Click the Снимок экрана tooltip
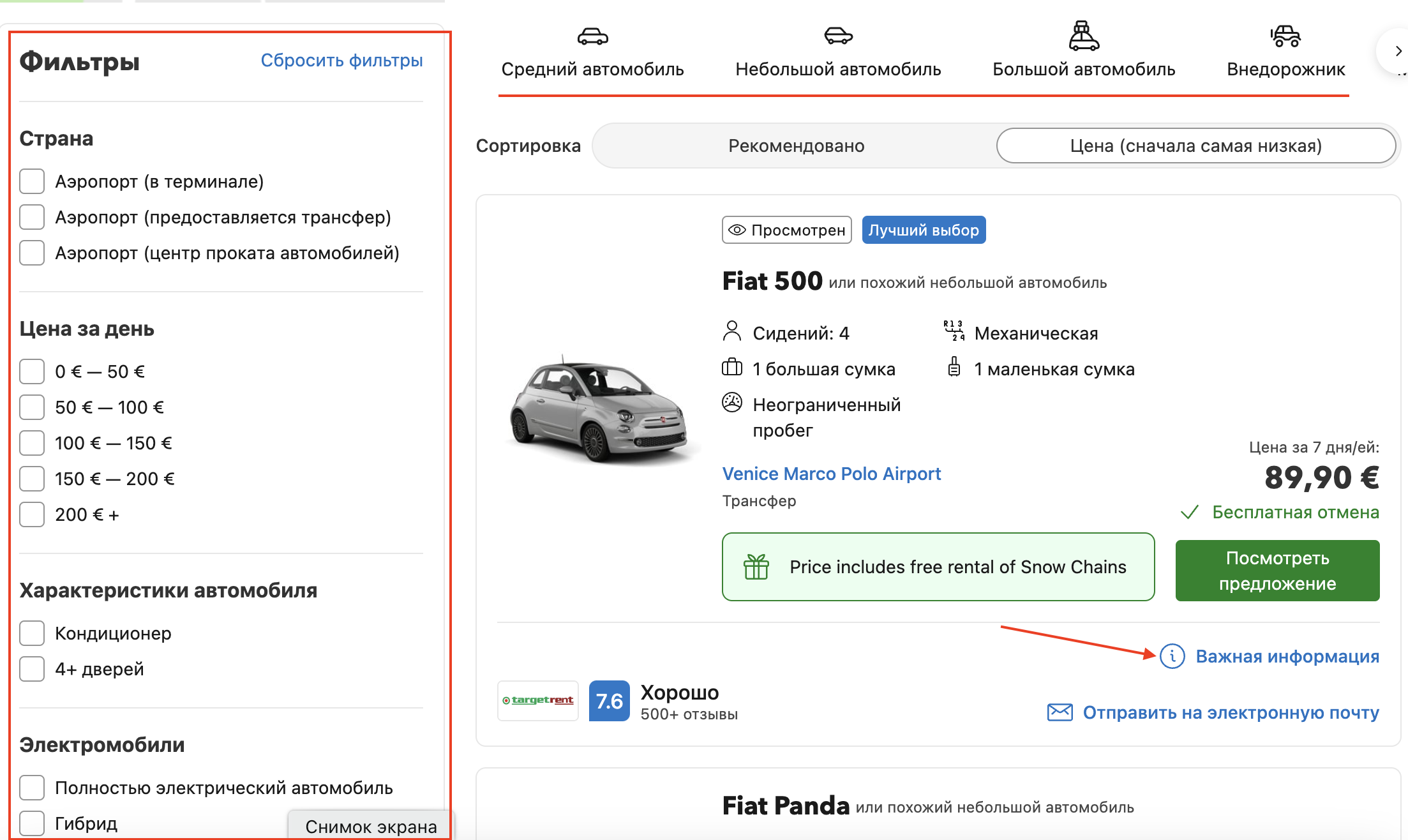 coord(371,826)
